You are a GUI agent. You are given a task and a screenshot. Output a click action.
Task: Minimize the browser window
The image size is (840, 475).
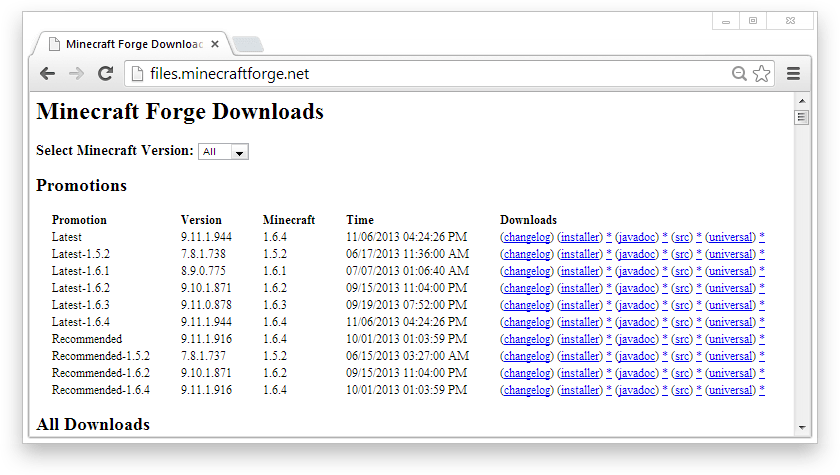726,21
